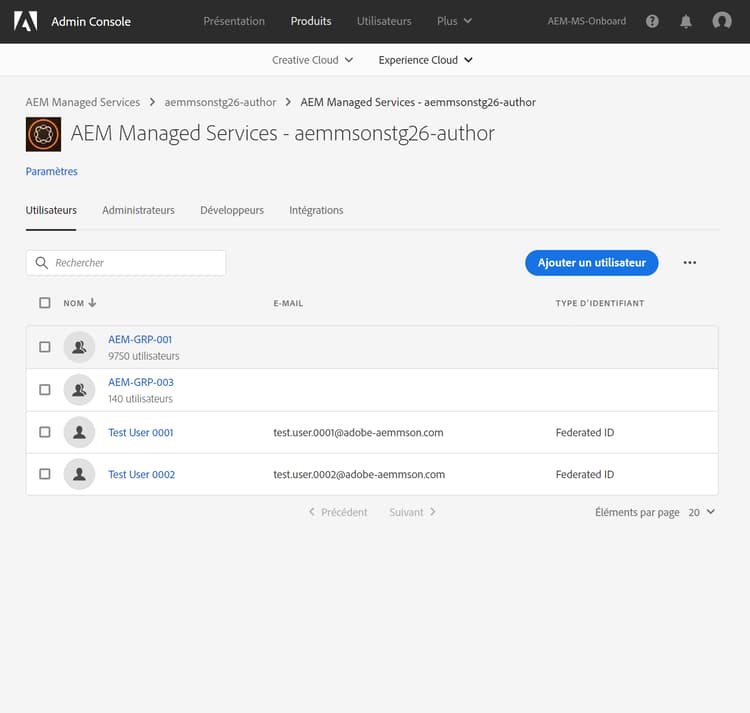Click the AEM Managed Services product icon
This screenshot has height=713, width=750.
[x=43, y=134]
